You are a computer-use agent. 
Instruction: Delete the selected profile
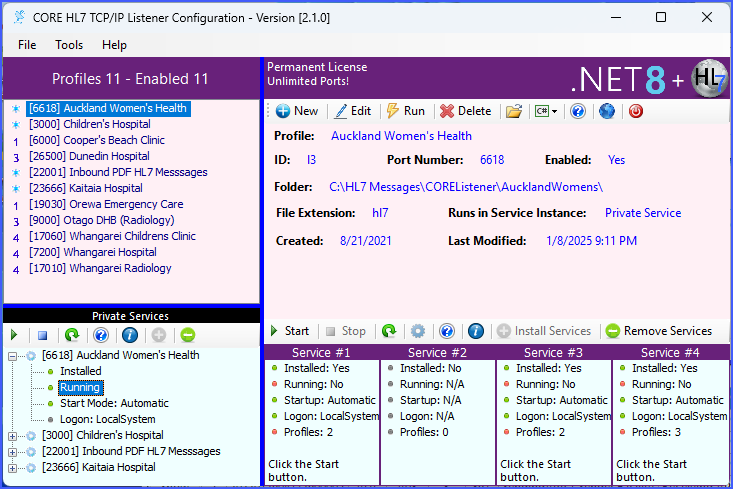click(466, 111)
